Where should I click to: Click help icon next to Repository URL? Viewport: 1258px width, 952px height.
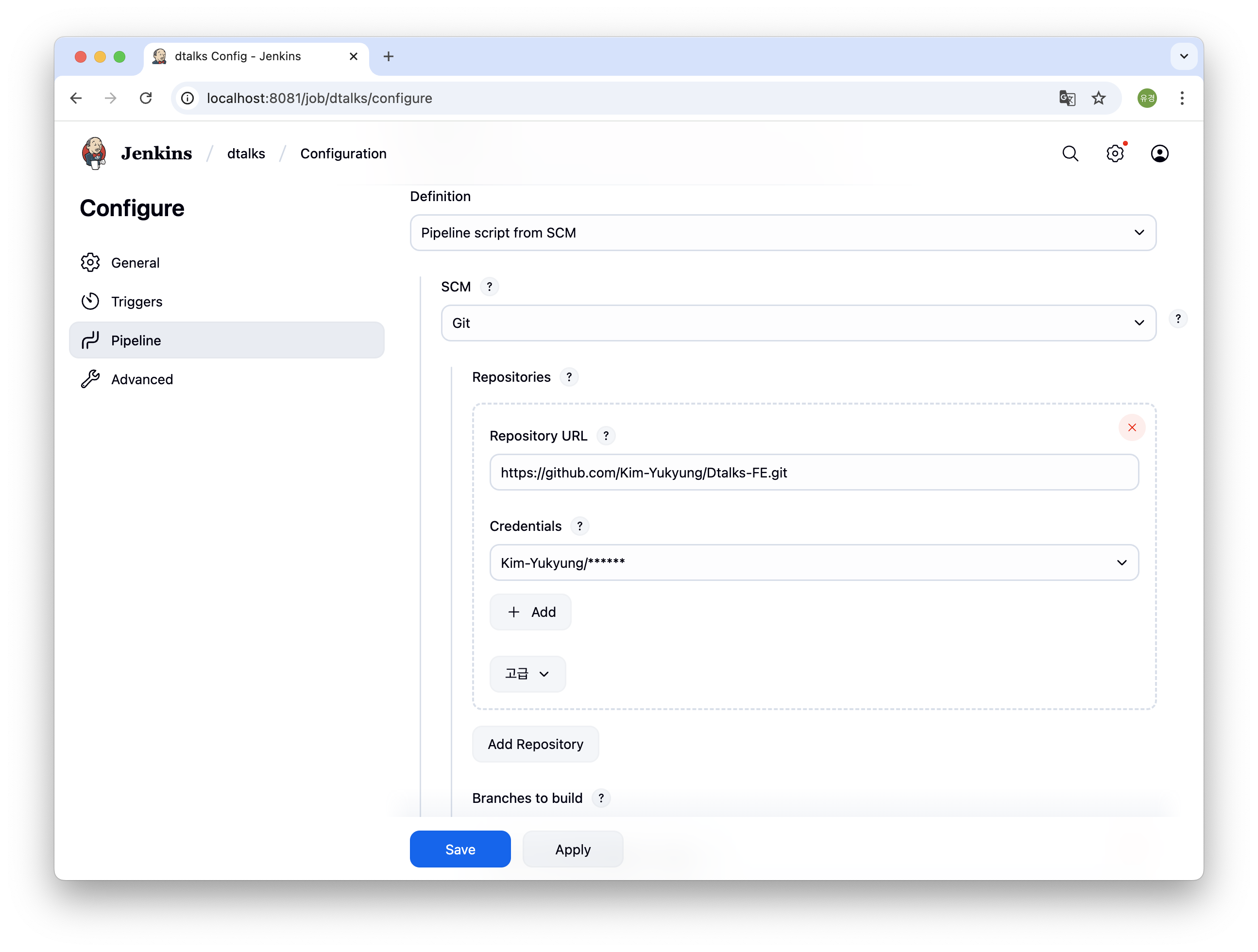[606, 436]
